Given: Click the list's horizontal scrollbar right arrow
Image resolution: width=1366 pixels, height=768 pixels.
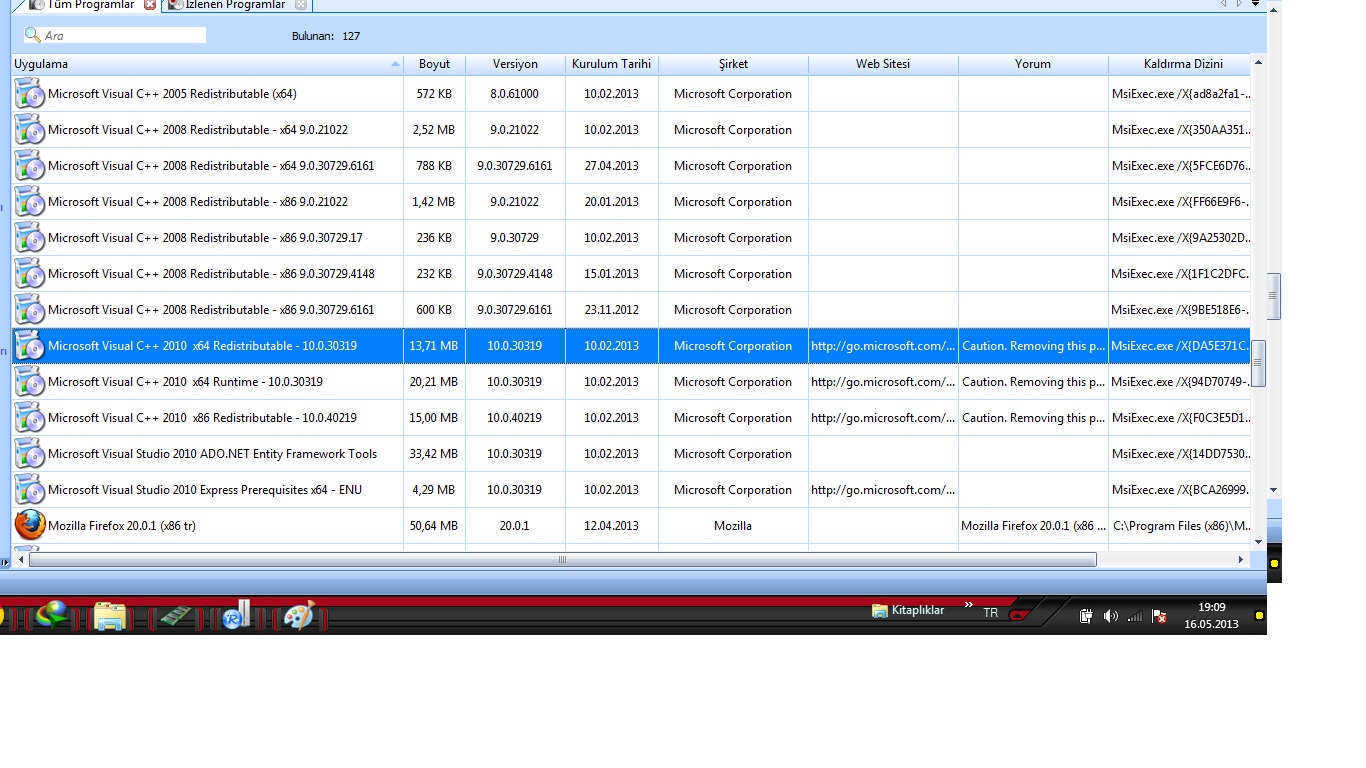Looking at the screenshot, I should coord(1242,560).
